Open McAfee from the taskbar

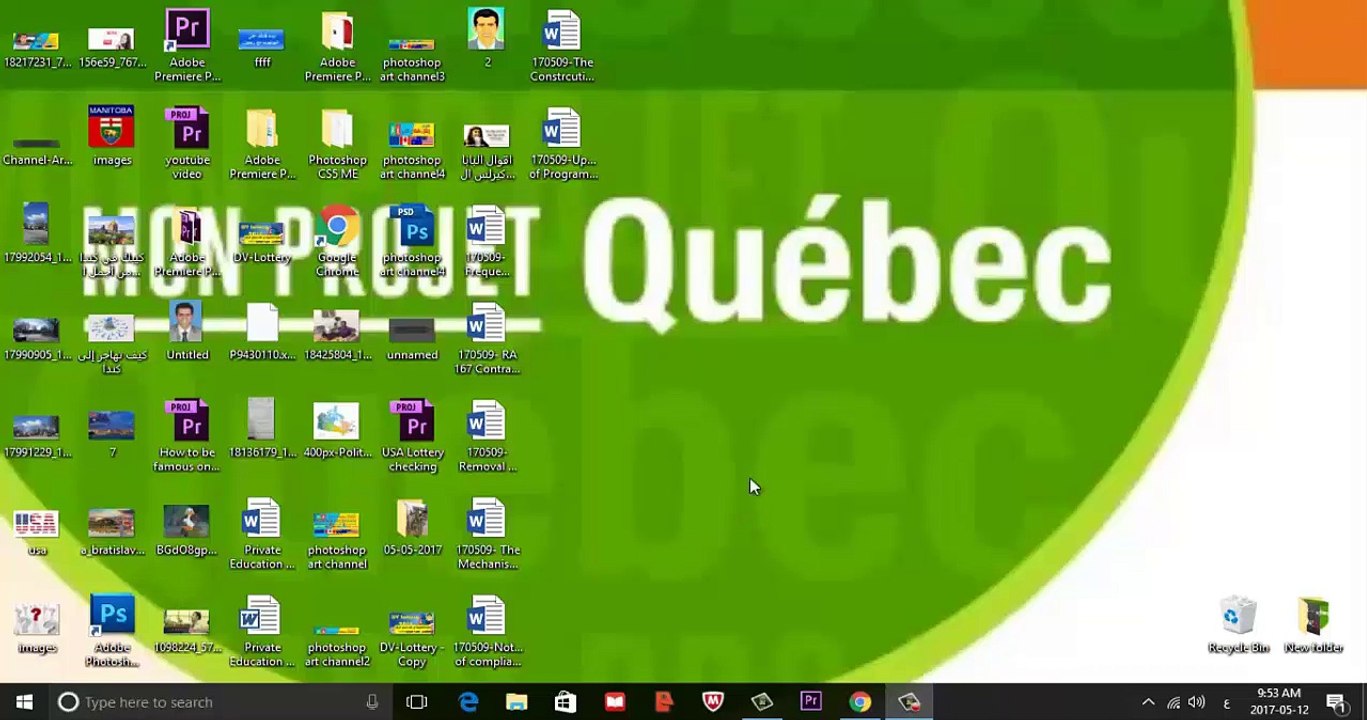tap(713, 702)
